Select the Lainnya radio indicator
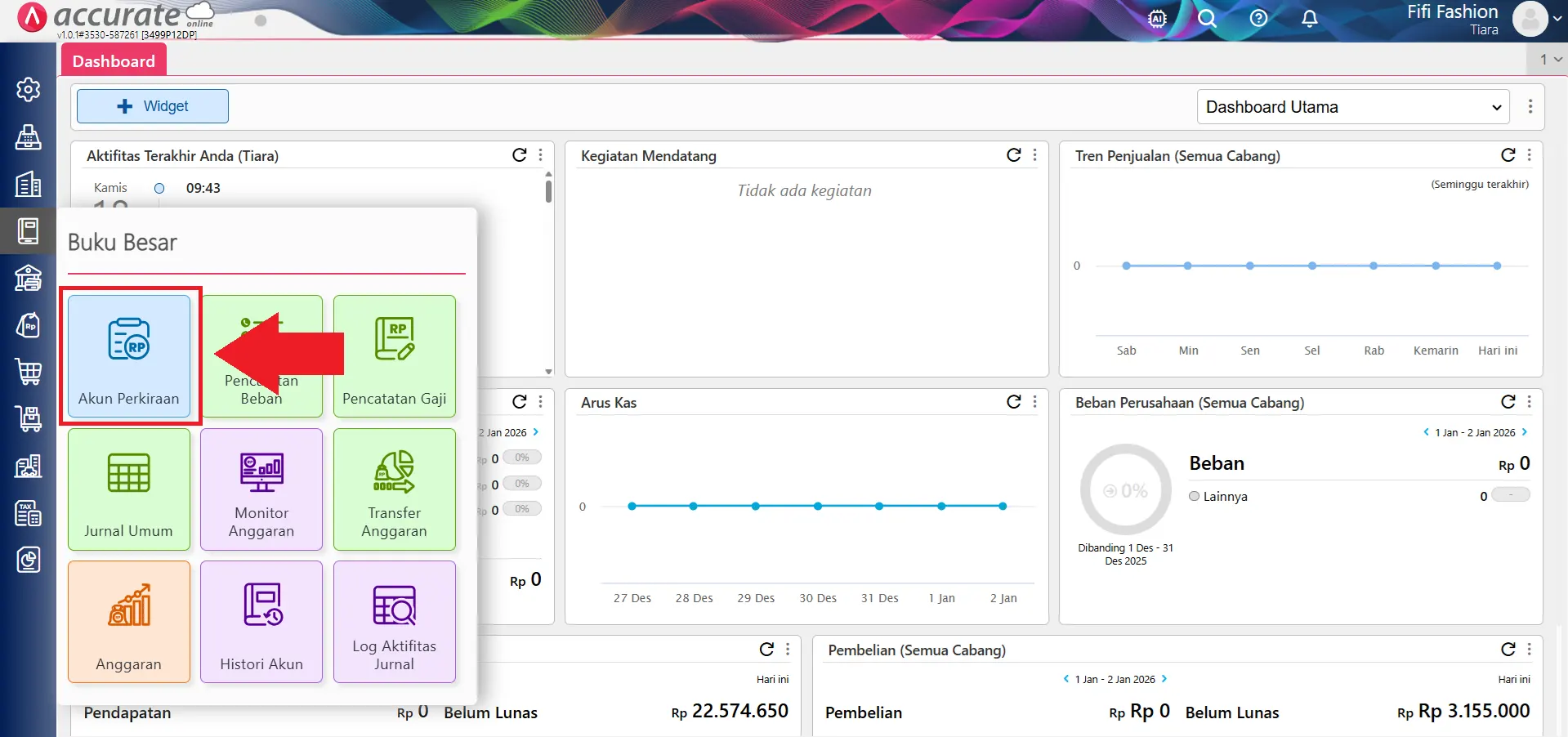Image resolution: width=1568 pixels, height=737 pixels. point(1194,496)
